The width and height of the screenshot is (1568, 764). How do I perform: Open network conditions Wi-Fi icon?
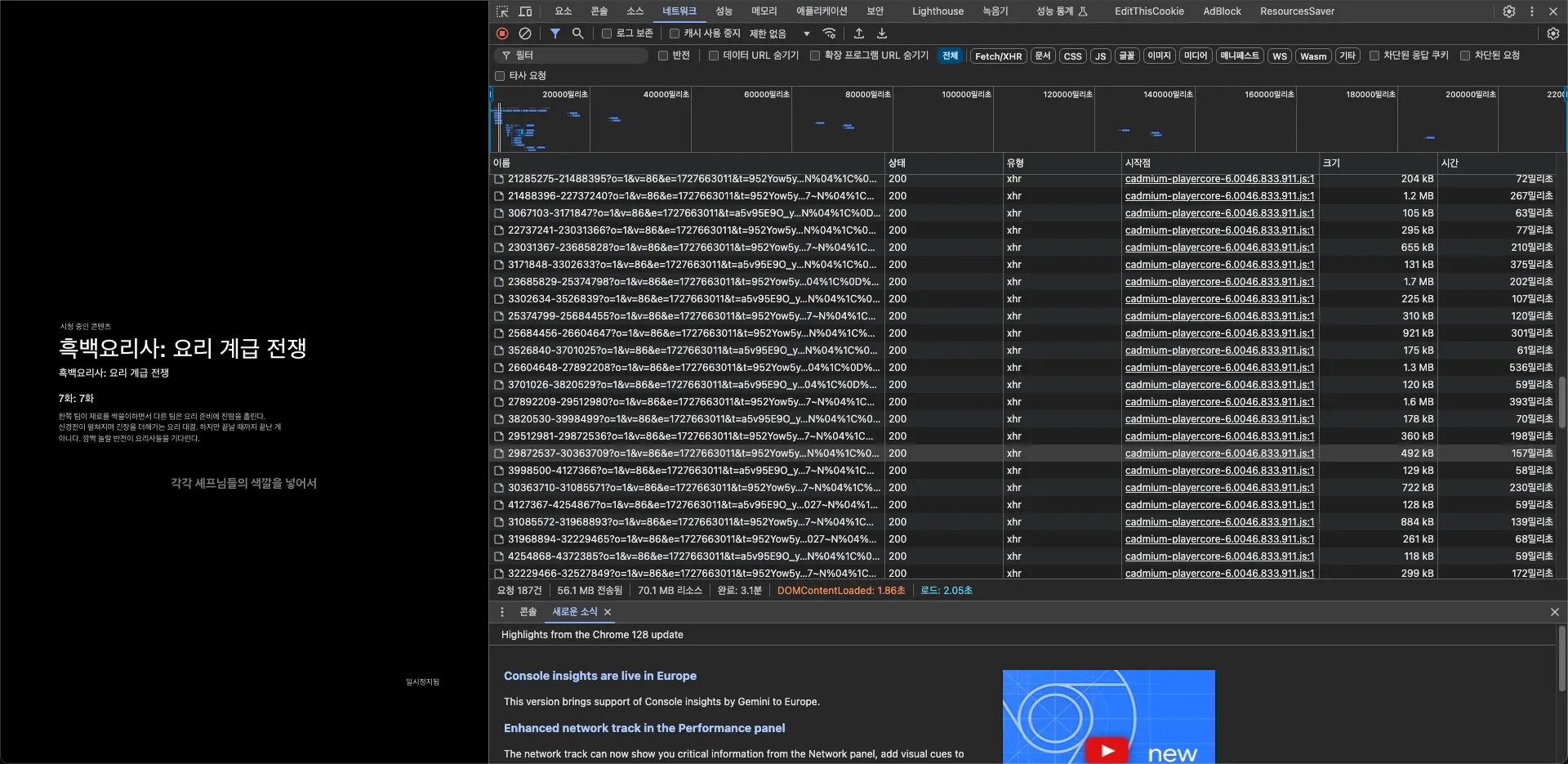pos(830,34)
